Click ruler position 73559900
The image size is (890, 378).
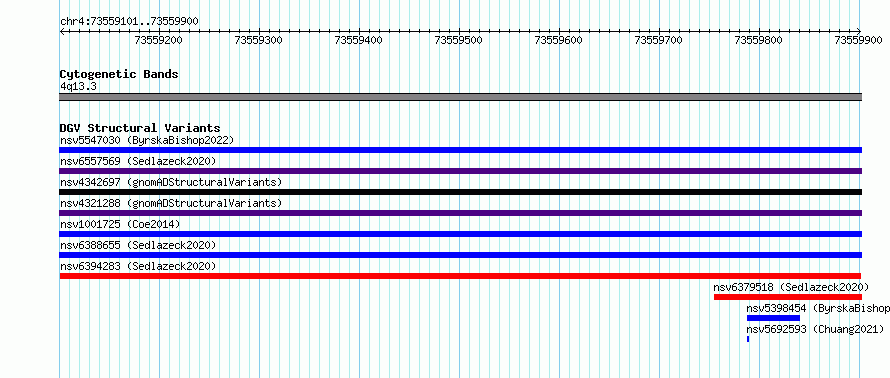(x=859, y=40)
